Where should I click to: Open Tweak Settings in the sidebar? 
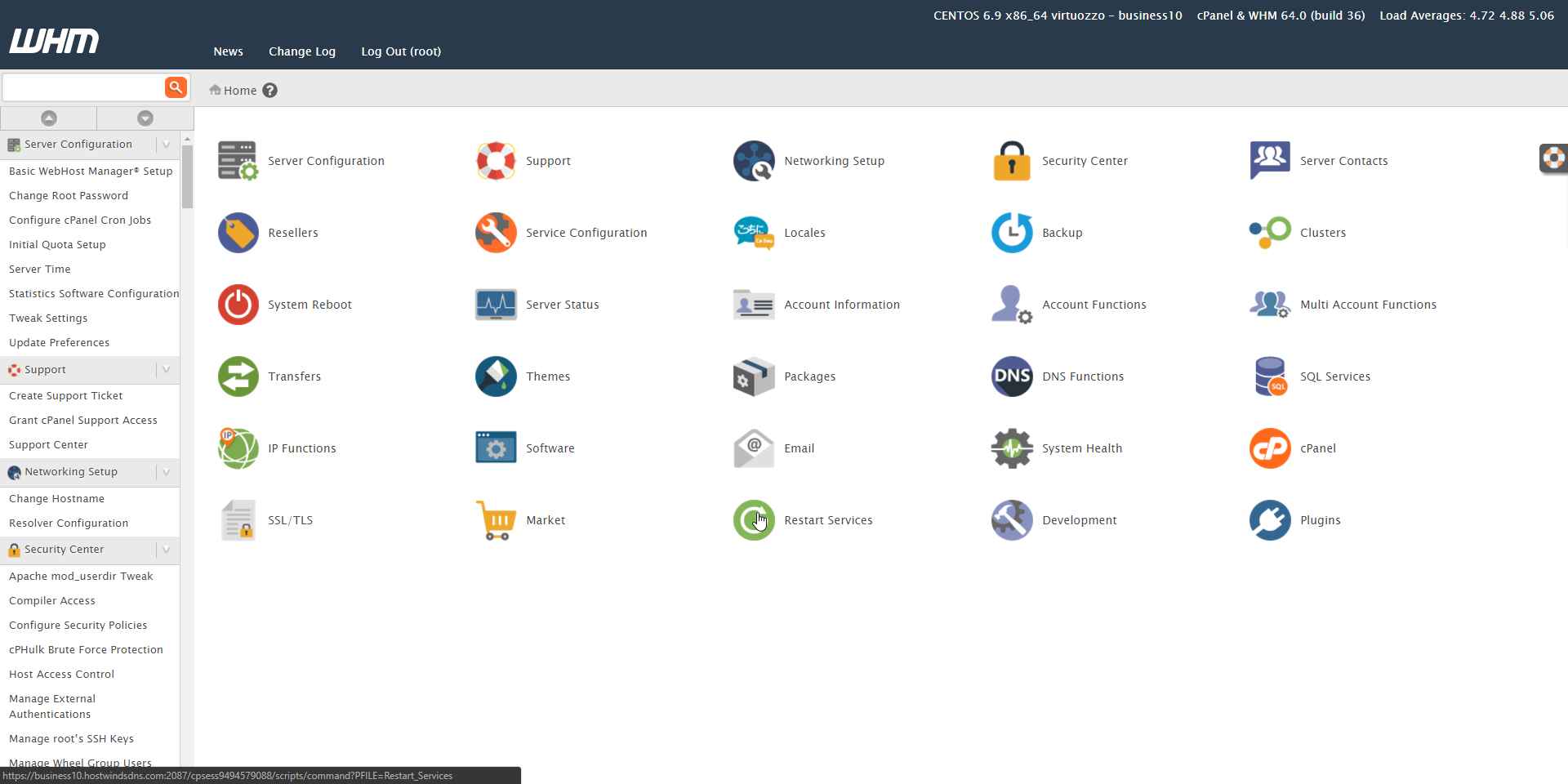point(48,318)
